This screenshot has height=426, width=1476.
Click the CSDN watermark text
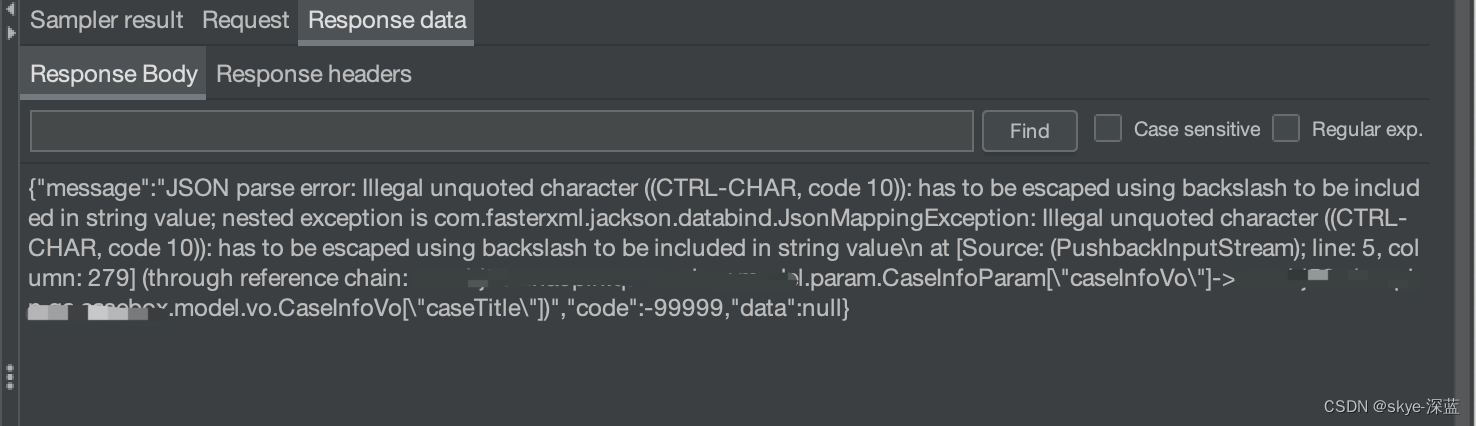[1391, 406]
